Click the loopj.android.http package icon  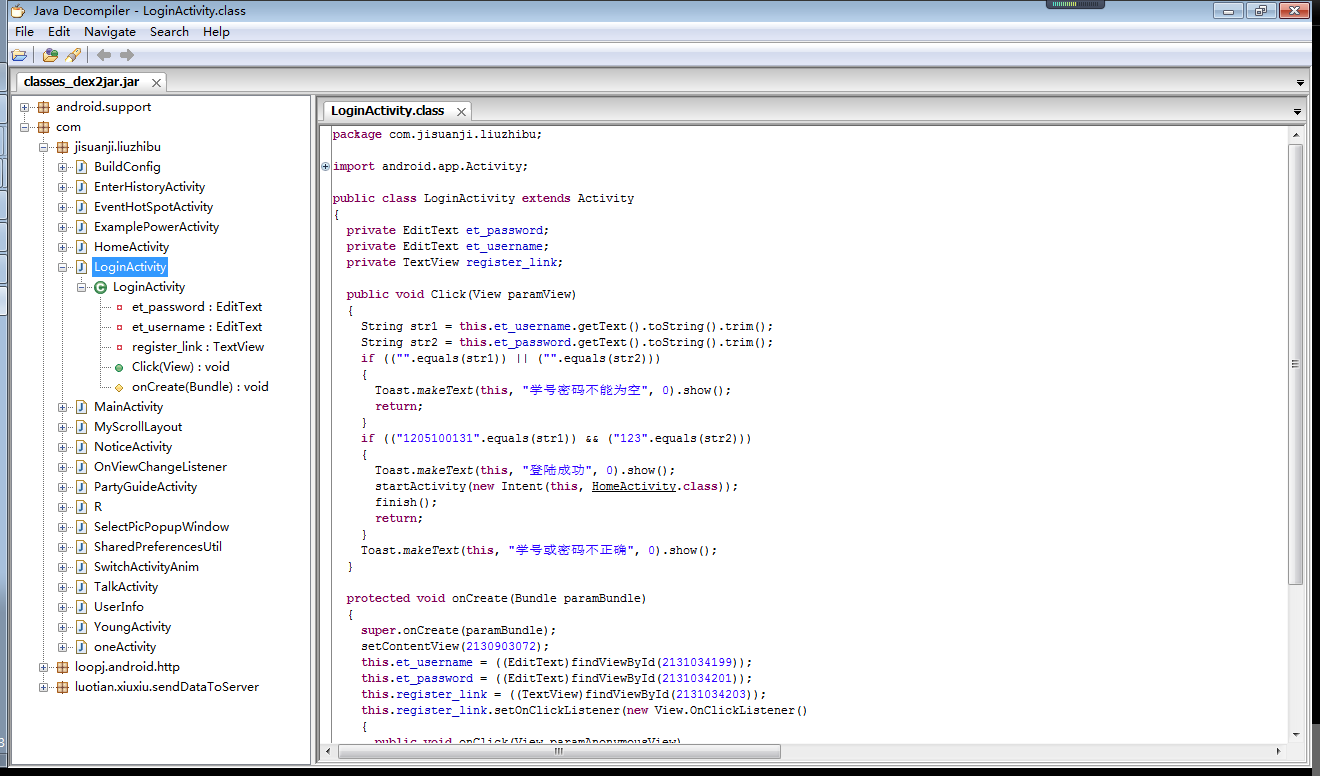coord(62,667)
